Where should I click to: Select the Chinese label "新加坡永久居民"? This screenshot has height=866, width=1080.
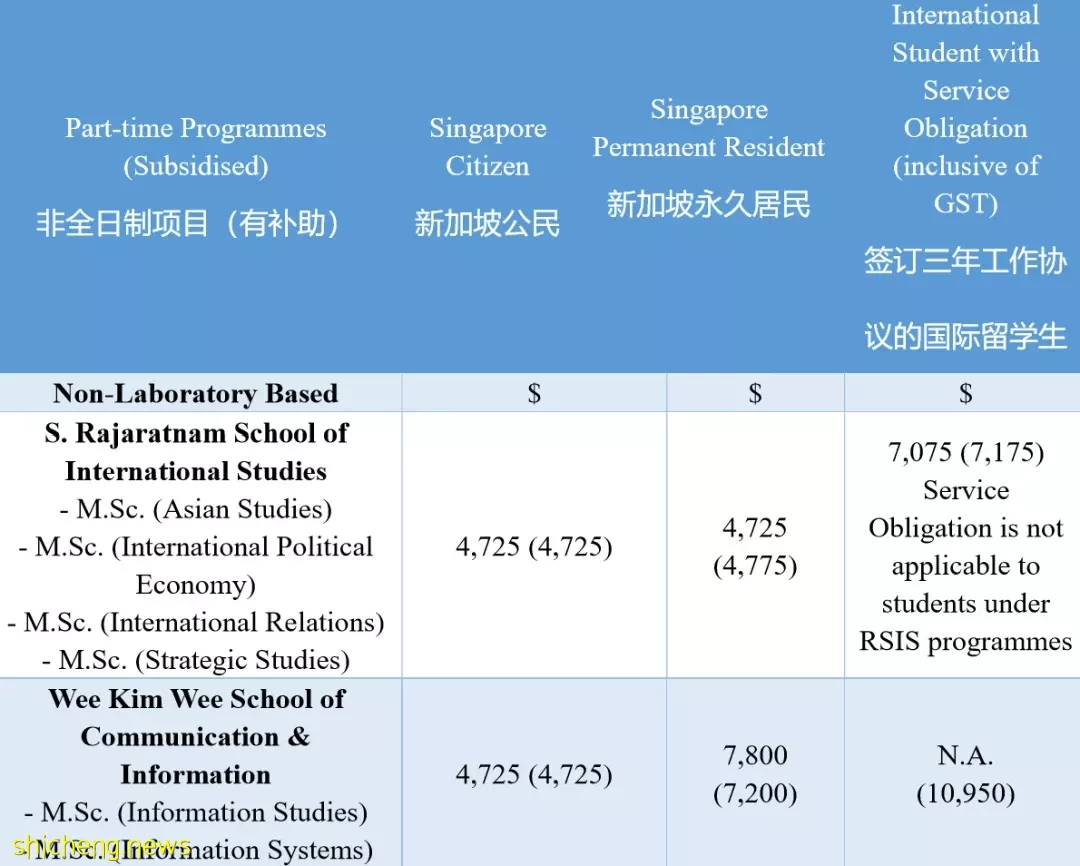(709, 205)
